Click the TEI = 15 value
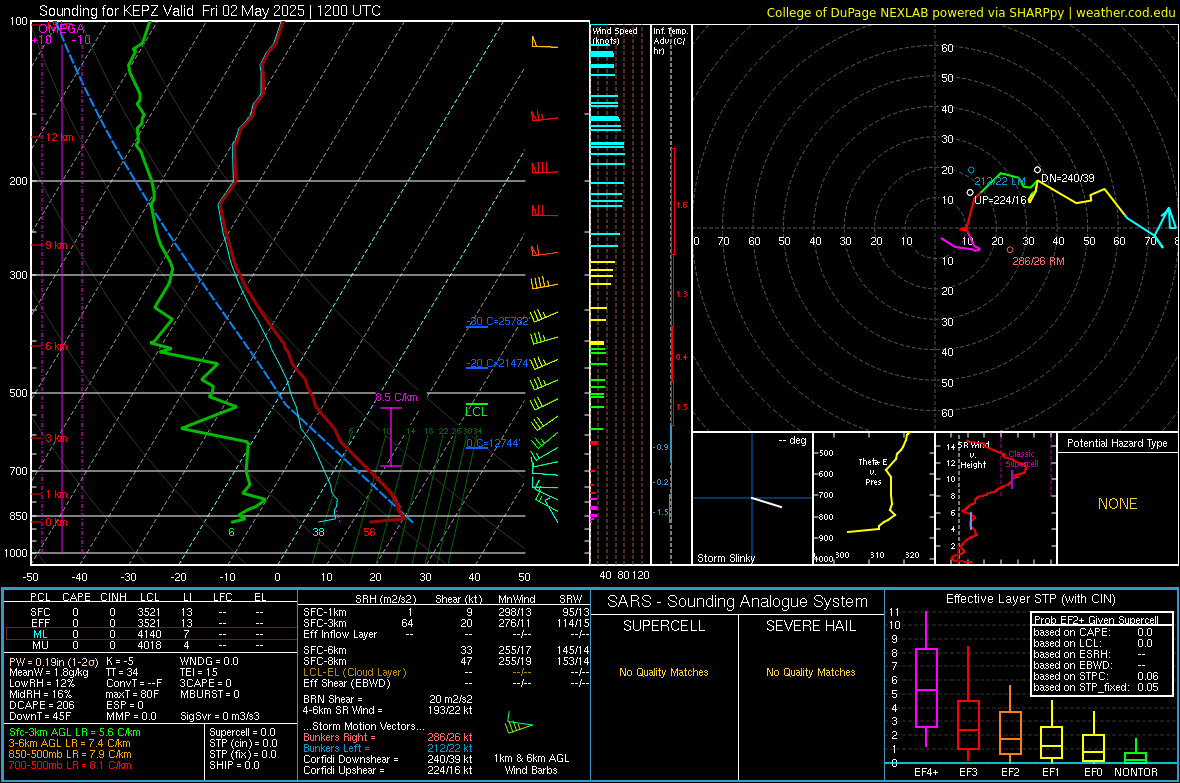This screenshot has width=1180, height=783. (x=199, y=672)
